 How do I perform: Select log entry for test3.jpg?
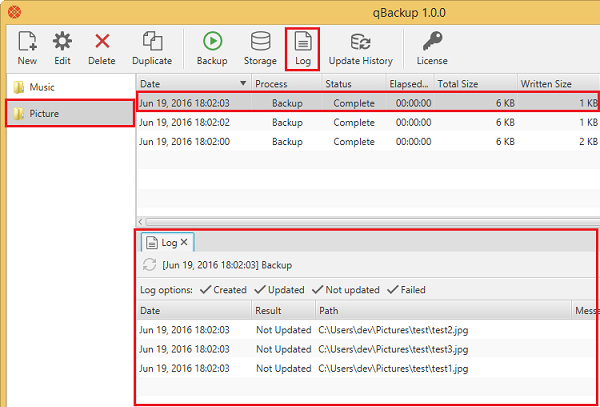click(x=367, y=349)
